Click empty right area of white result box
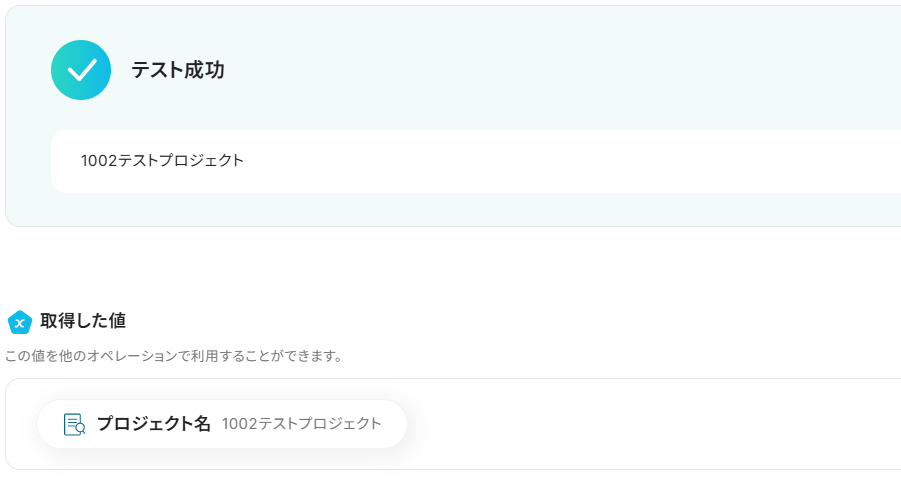Screen dimensions: 901x486 click(x=600, y=161)
